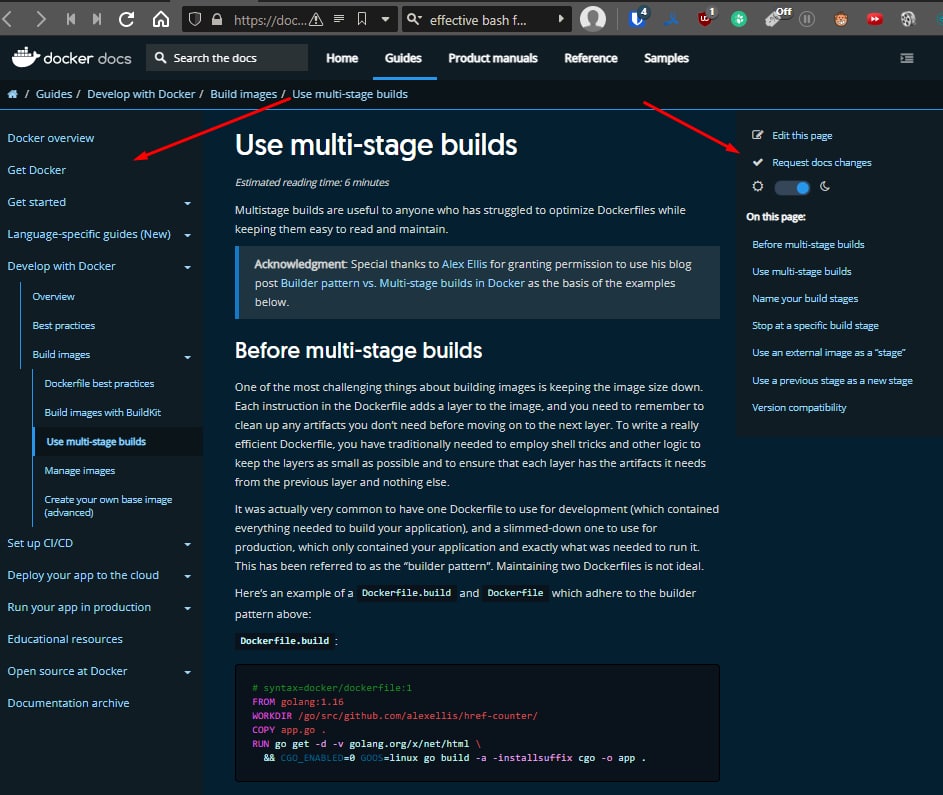Open the Guides nav tab
This screenshot has height=795, width=943.
404,58
